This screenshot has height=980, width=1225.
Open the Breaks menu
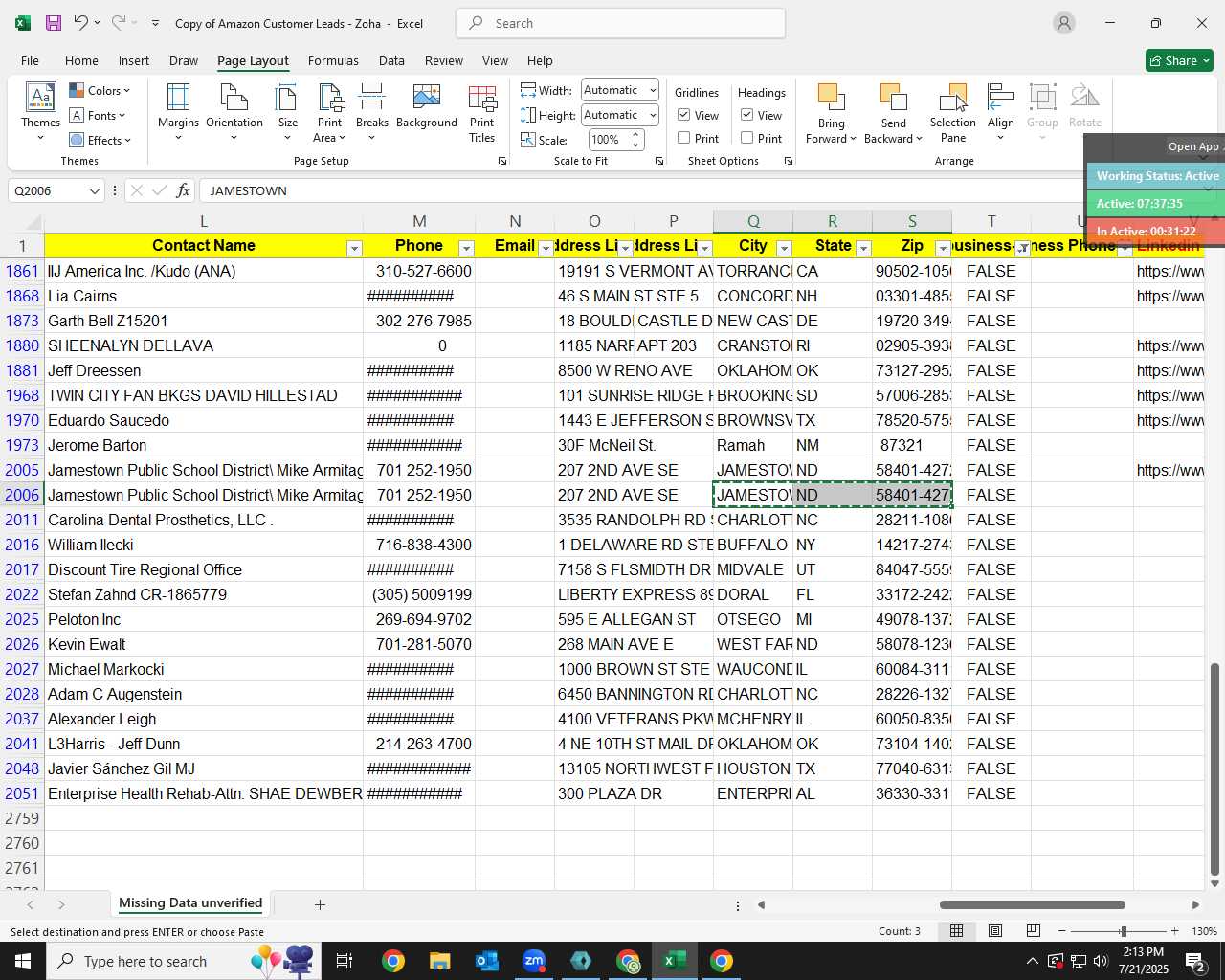pyautogui.click(x=372, y=113)
